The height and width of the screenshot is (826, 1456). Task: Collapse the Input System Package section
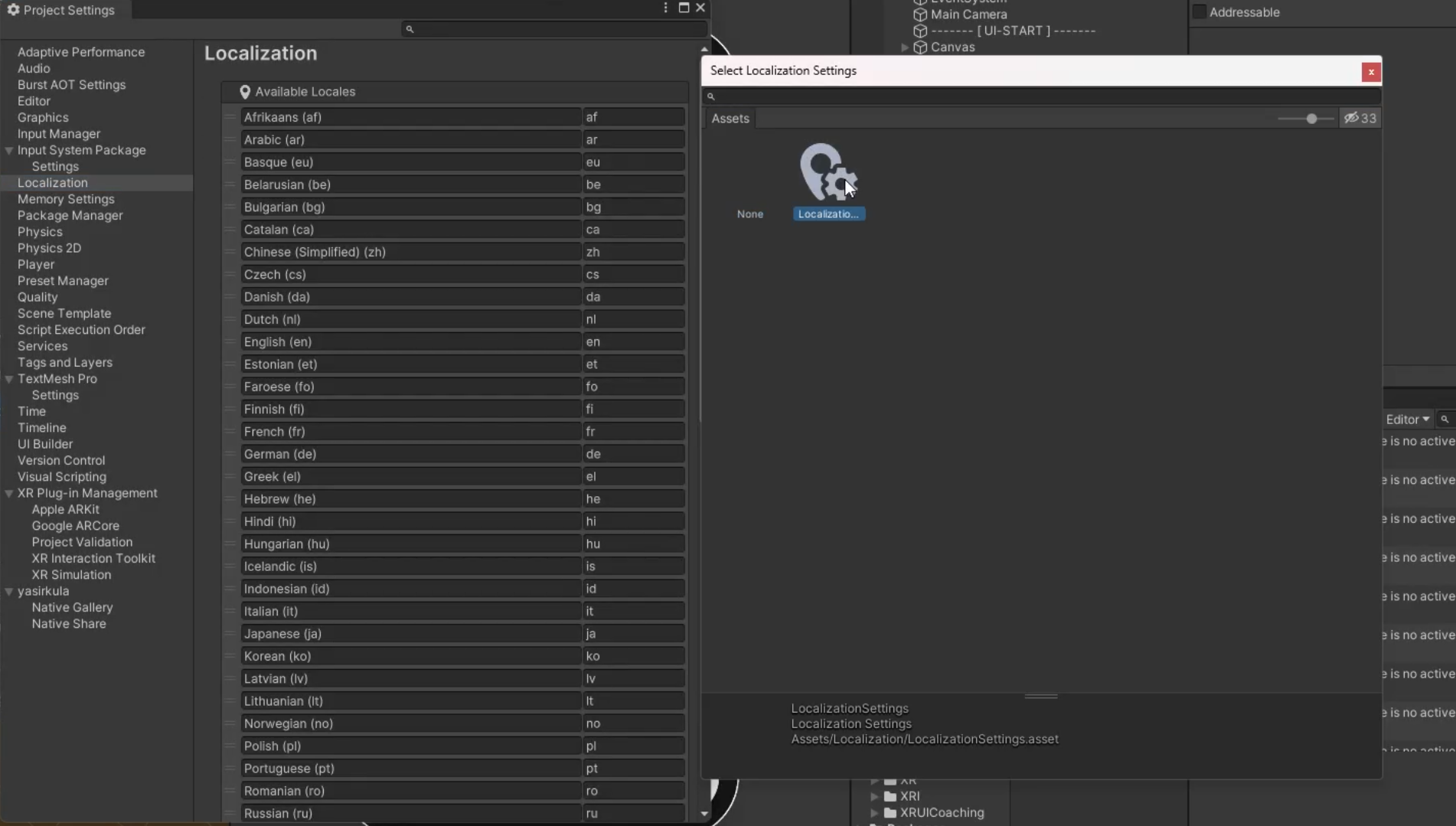pyautogui.click(x=9, y=151)
